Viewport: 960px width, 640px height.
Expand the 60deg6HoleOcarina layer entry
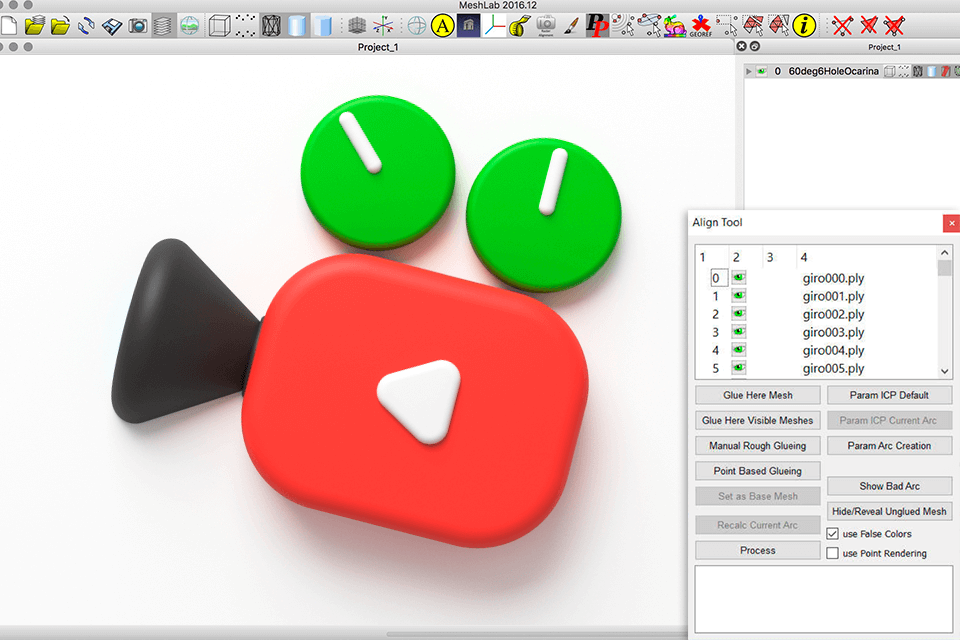[x=749, y=72]
